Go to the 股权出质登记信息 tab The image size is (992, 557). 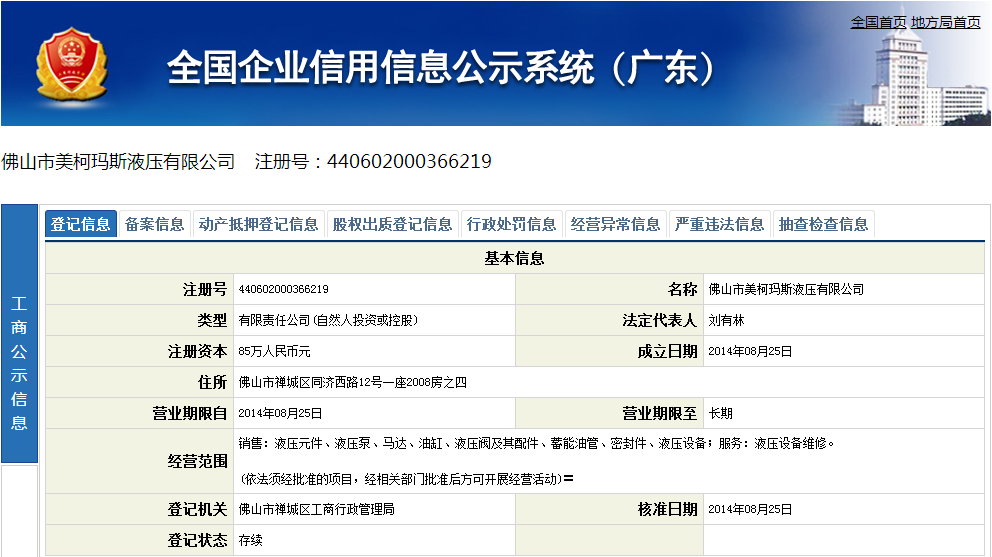[393, 224]
